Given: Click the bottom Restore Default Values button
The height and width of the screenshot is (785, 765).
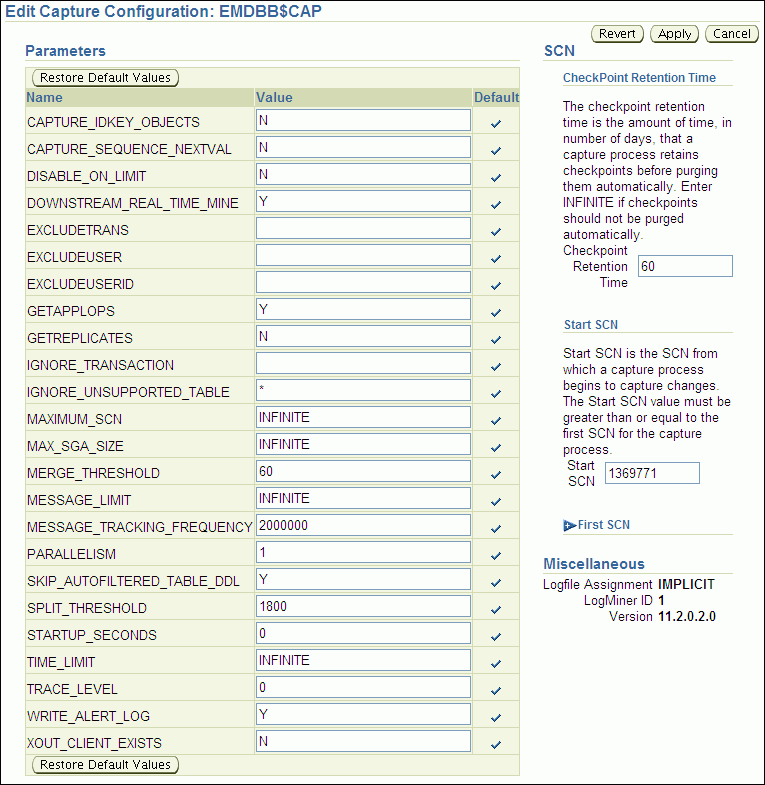Looking at the screenshot, I should [106, 765].
